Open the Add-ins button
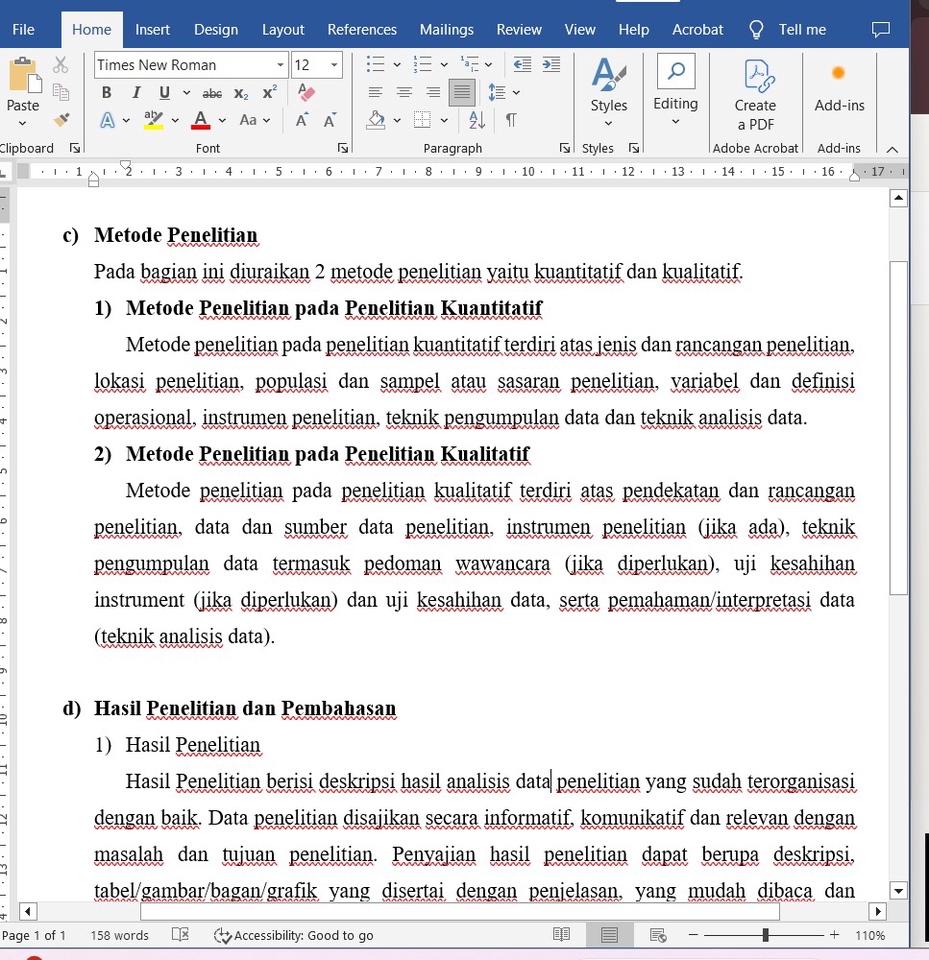The image size is (929, 960). 839,89
